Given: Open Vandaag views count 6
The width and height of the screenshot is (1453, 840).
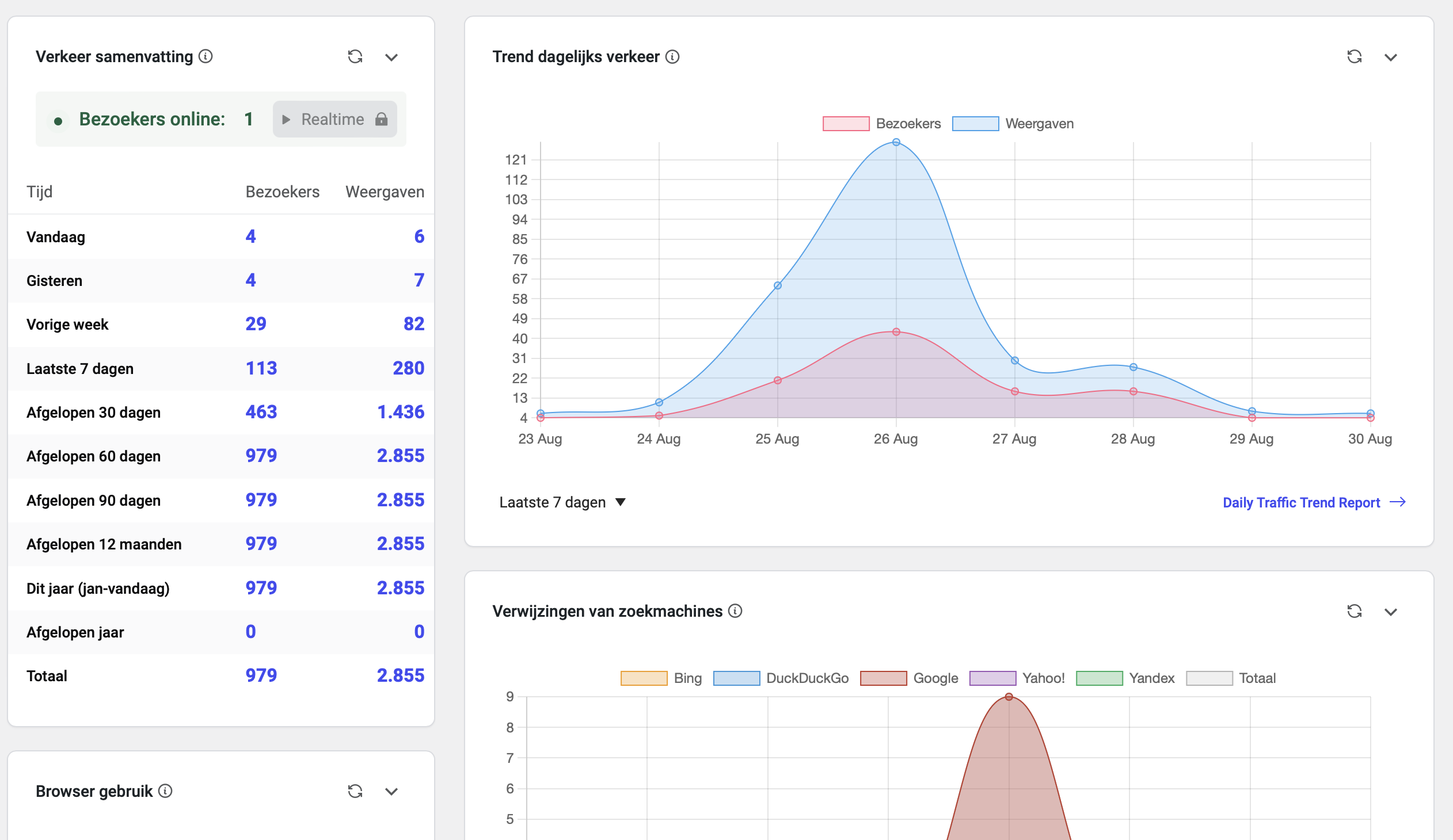Looking at the screenshot, I should (419, 236).
